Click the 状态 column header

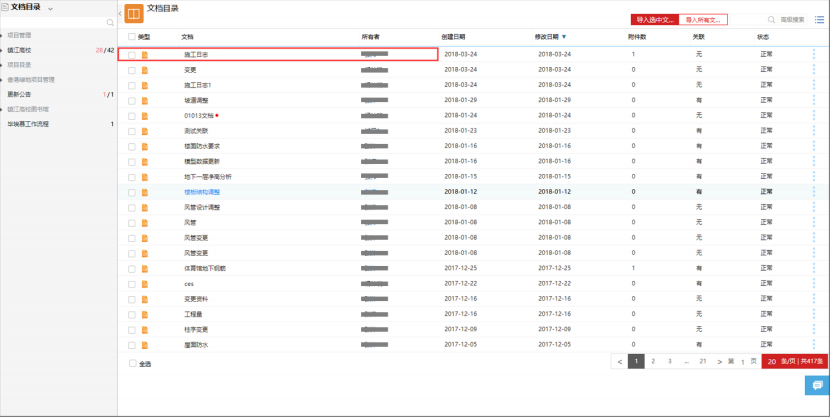(763, 37)
